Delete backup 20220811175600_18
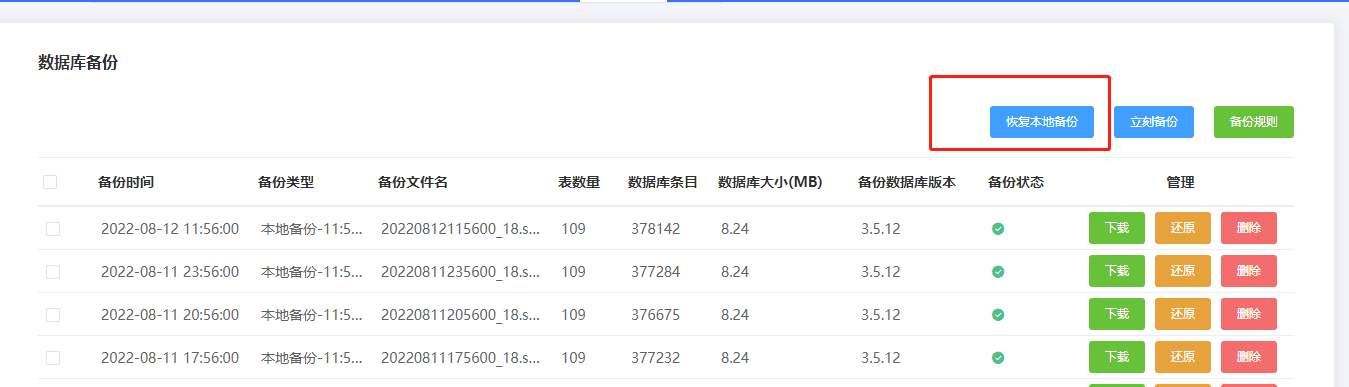 [1249, 357]
